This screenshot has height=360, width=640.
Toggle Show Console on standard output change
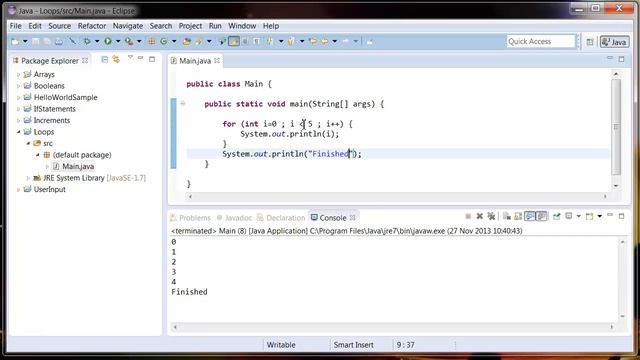(x=529, y=216)
